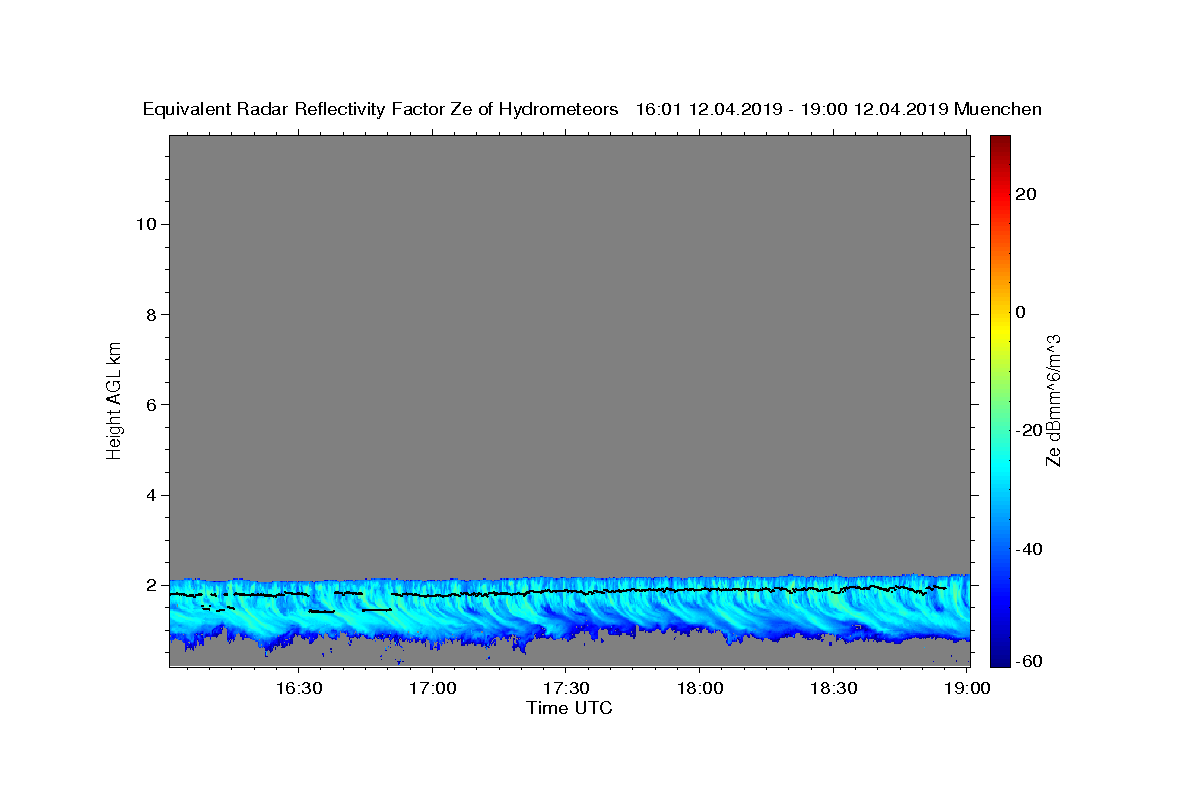
Task: Click the black cloud-base line near 18:00
Action: pos(700,590)
